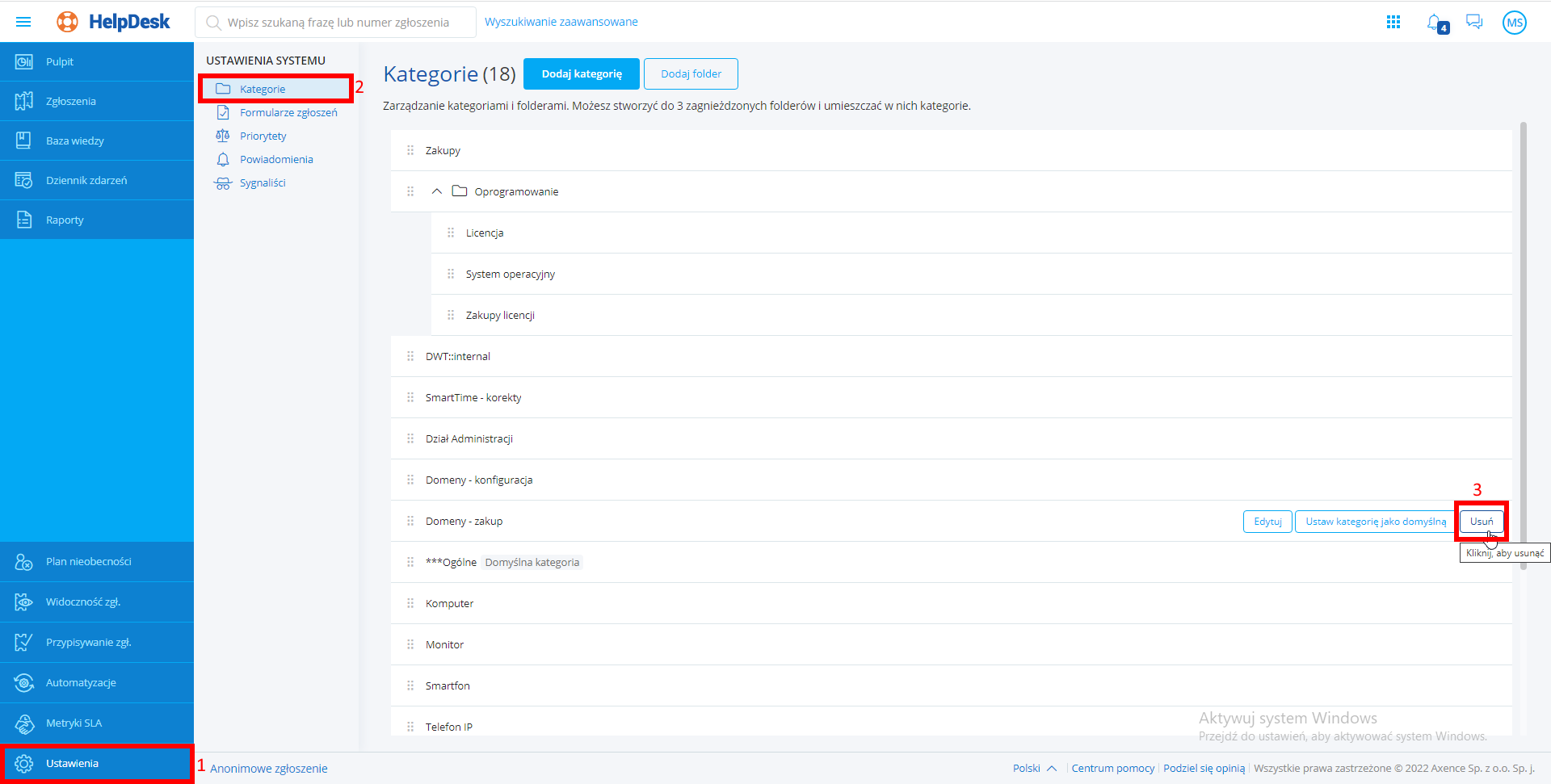Collapse the Oprogramowanie folder

tap(437, 191)
